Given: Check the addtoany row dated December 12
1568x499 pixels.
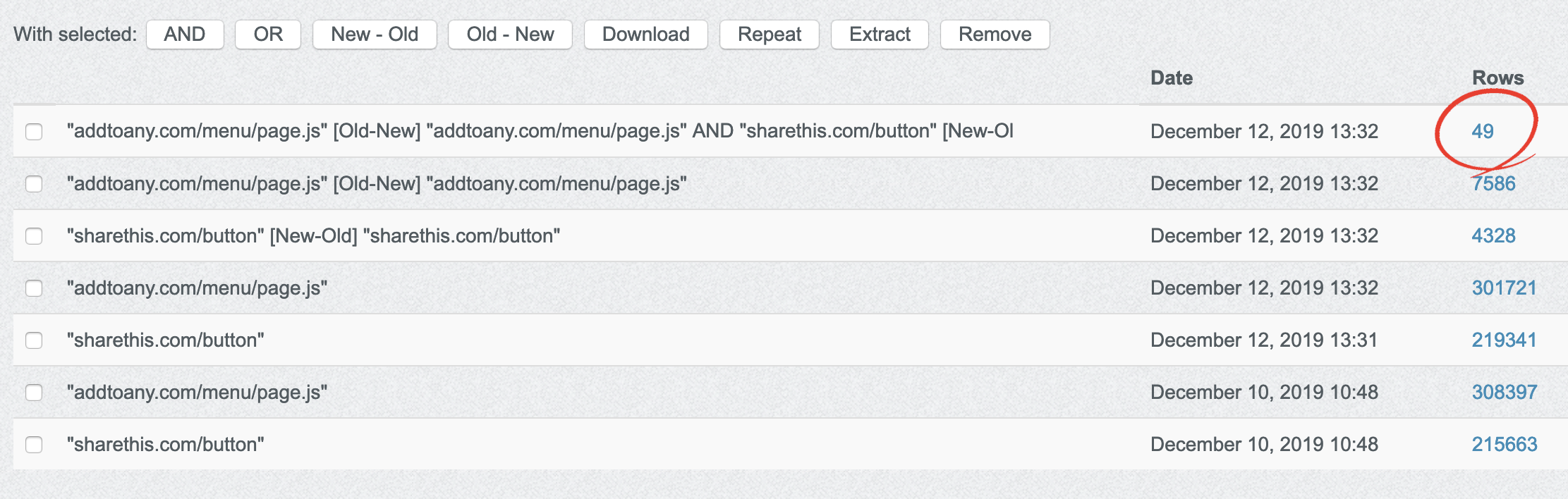Looking at the screenshot, I should click(34, 288).
